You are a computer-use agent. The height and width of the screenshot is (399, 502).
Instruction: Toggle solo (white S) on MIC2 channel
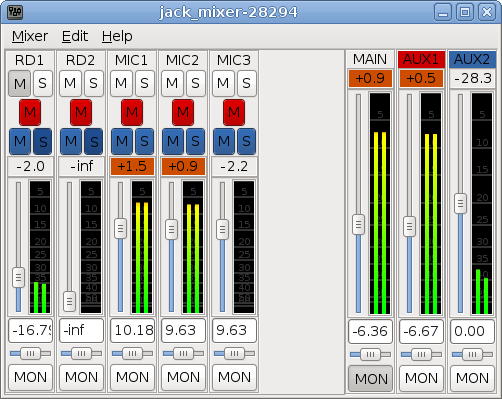(195, 83)
